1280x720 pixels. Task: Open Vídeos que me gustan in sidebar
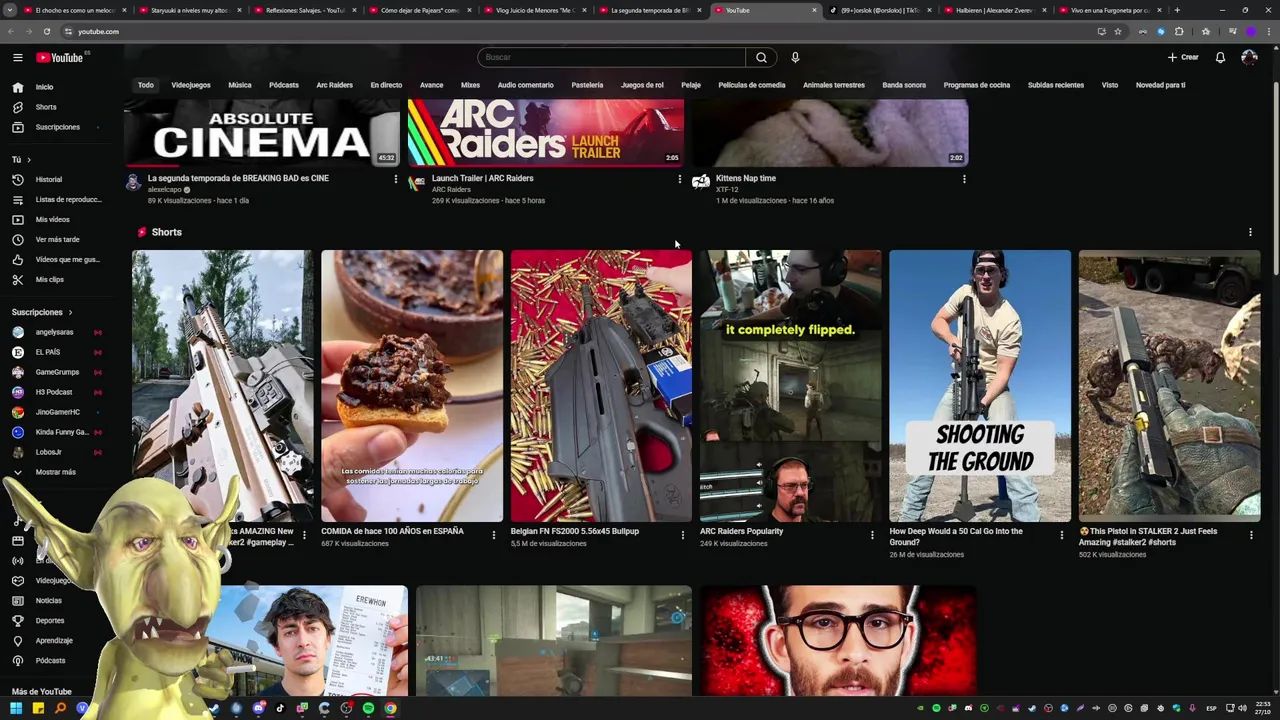[60, 259]
